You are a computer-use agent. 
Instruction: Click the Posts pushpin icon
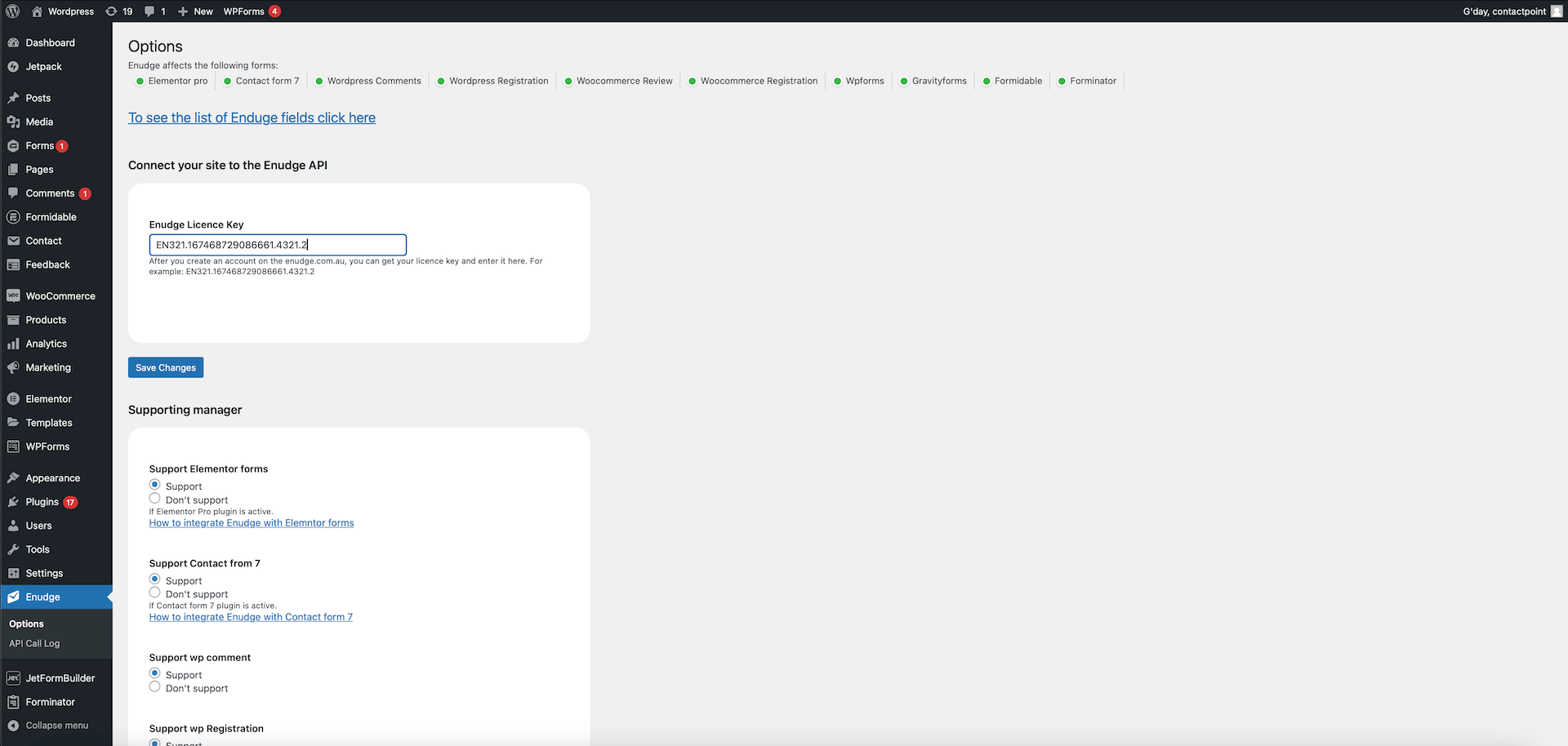tap(13, 98)
